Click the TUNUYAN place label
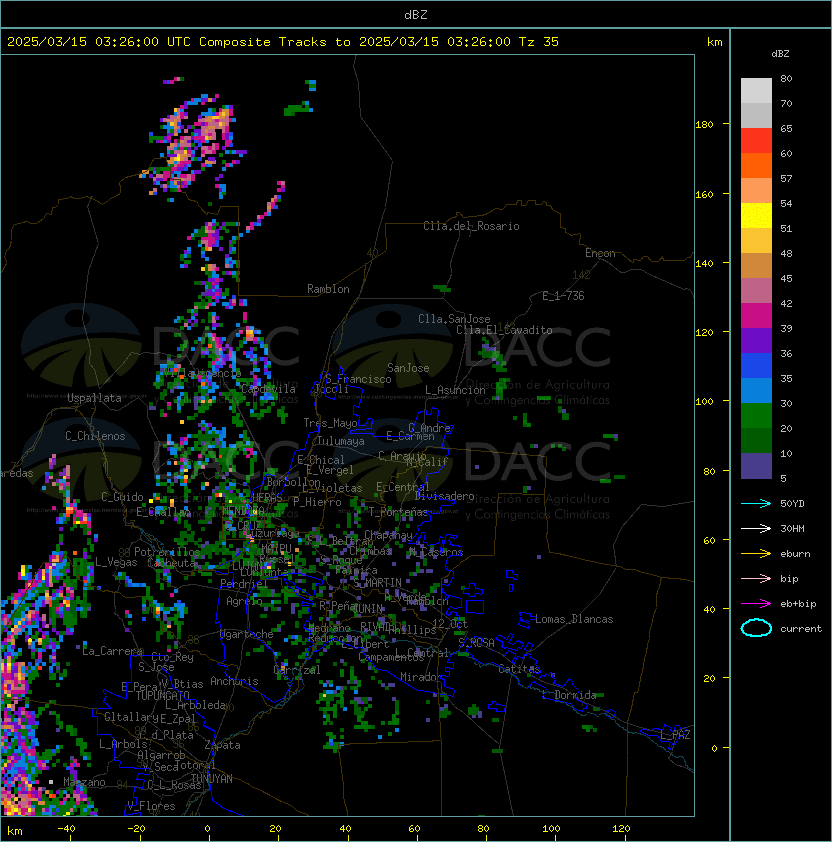Screen dimensions: 832x842 click(212, 779)
